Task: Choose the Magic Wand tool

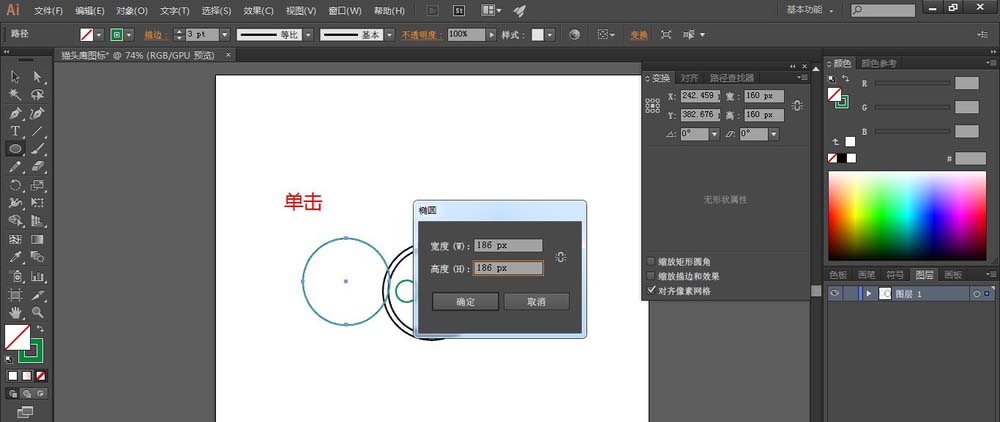Action: point(15,95)
